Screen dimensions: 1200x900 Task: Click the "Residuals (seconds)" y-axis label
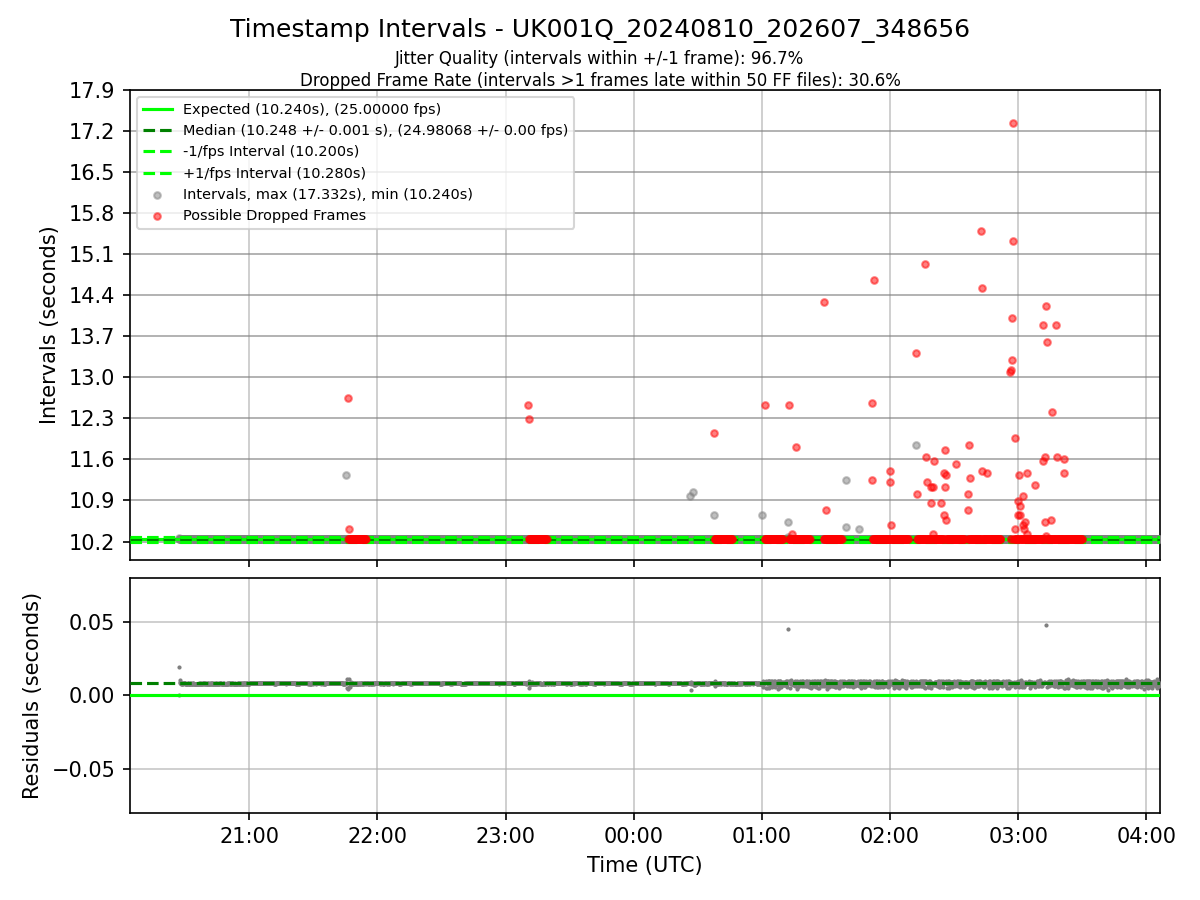pos(31,696)
